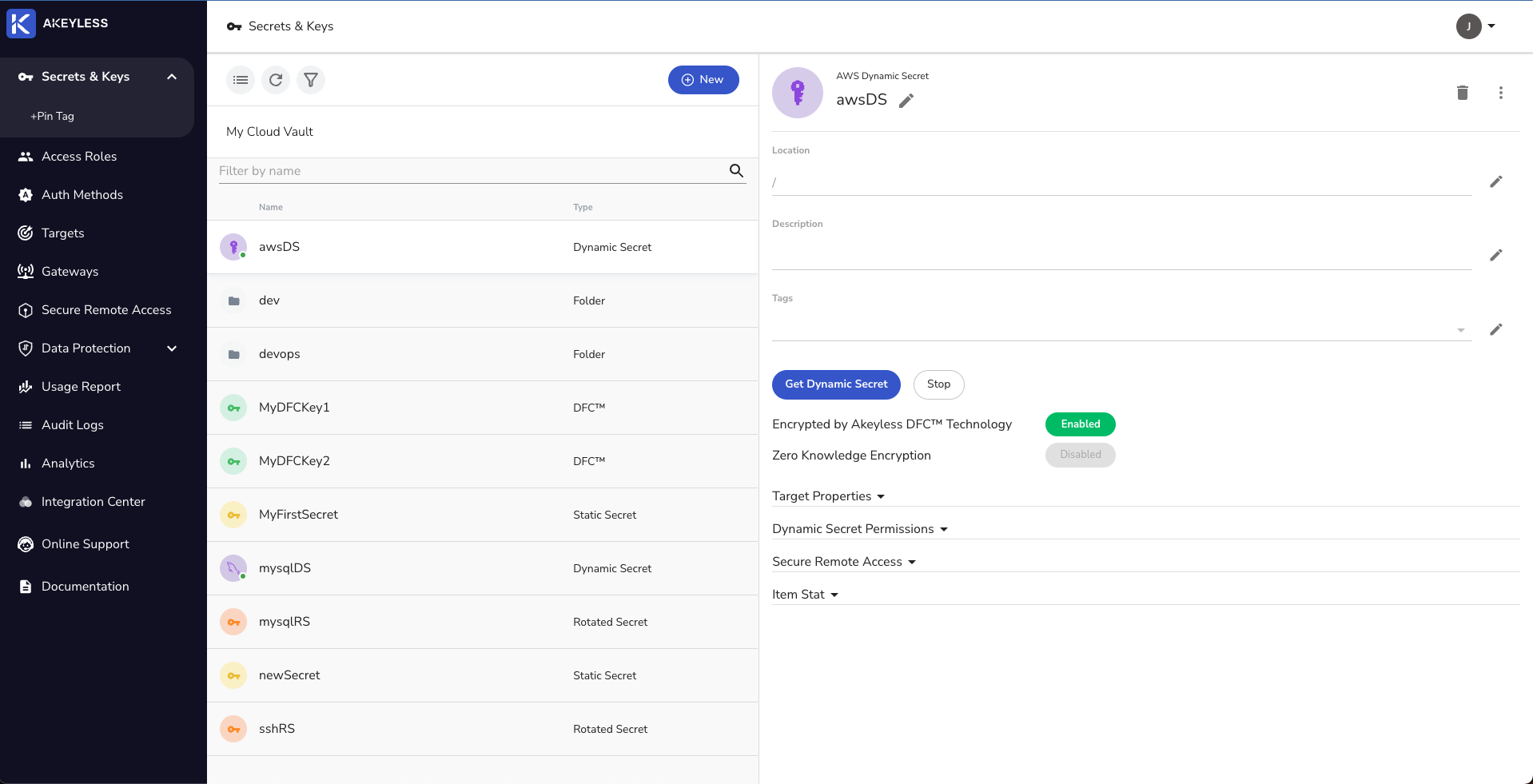The height and width of the screenshot is (784, 1533).
Task: Click the My Cloud Vault heading
Action: [x=269, y=132]
